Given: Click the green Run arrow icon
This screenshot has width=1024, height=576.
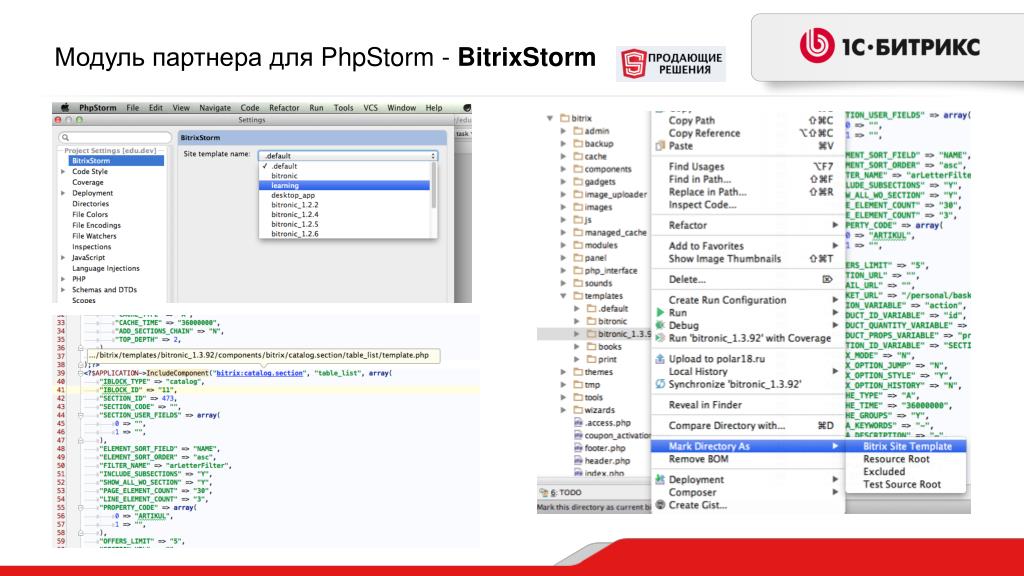Looking at the screenshot, I should (660, 313).
